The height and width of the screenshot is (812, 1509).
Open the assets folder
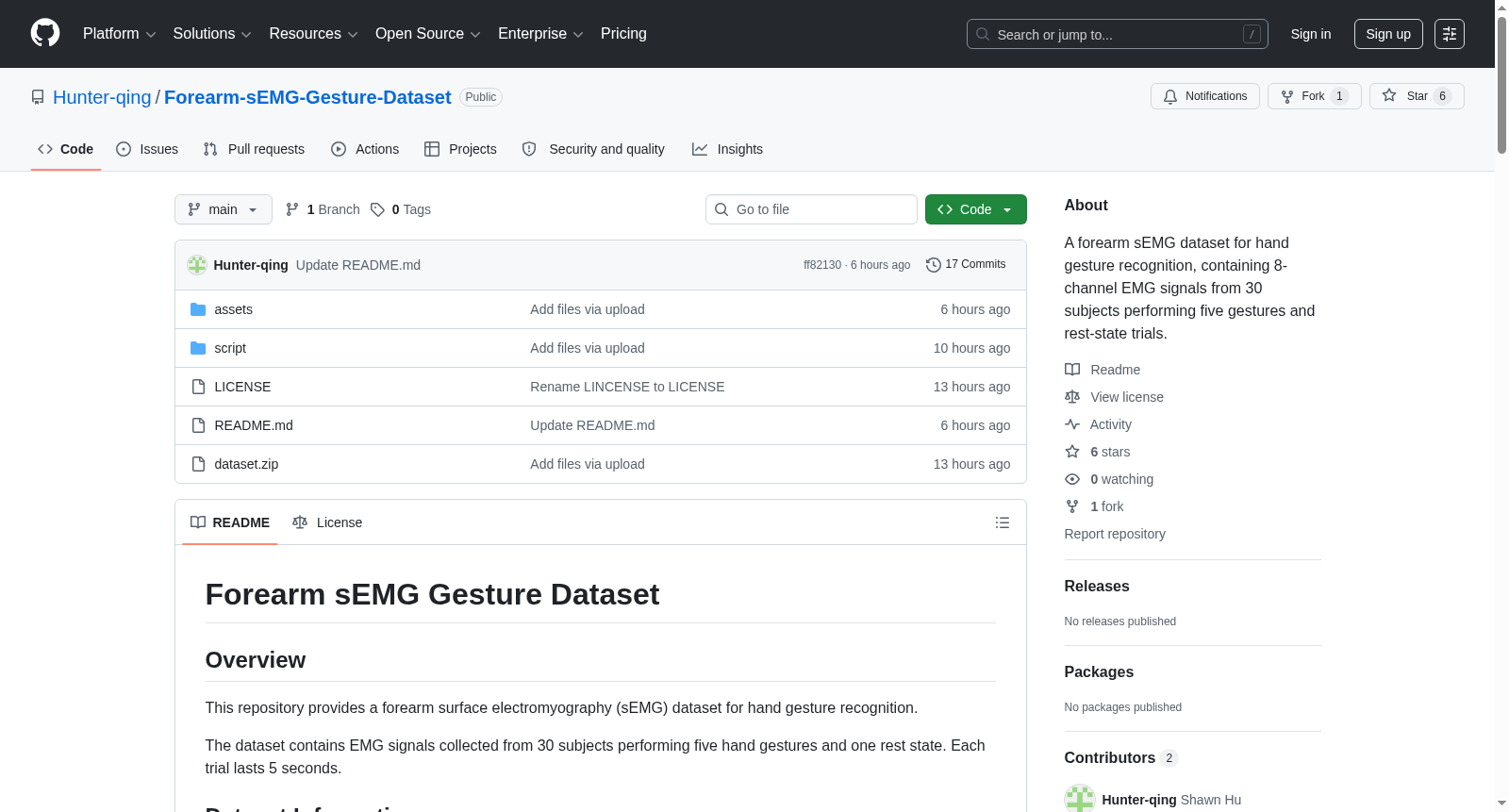tap(233, 309)
